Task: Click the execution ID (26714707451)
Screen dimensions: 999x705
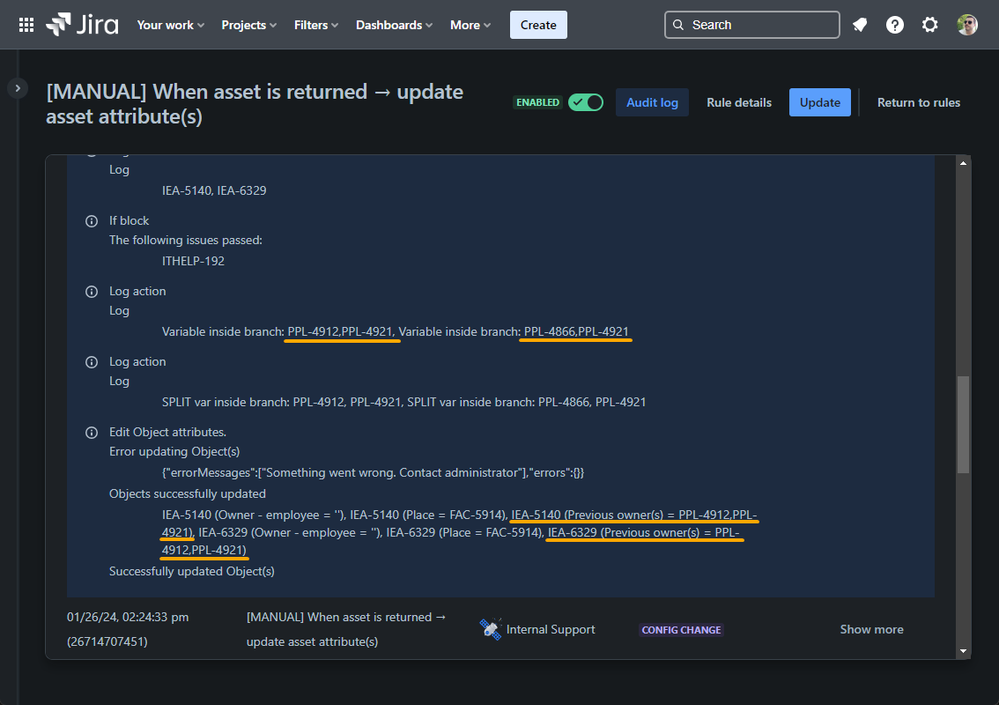Action: pos(107,641)
